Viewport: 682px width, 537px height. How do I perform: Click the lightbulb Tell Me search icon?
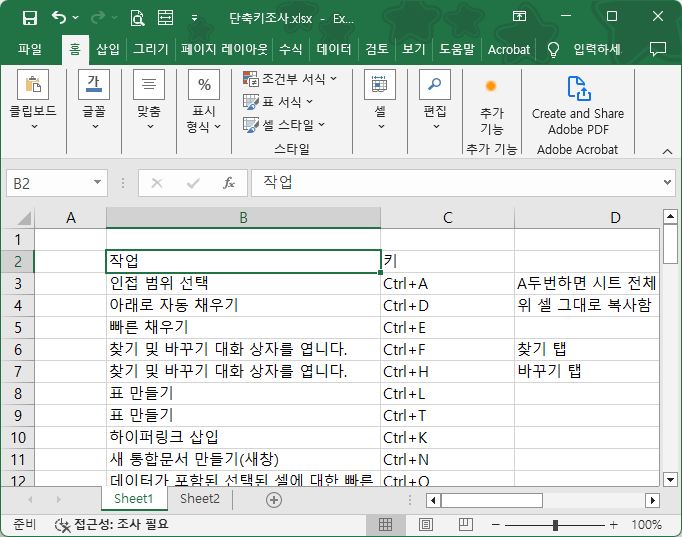pos(553,50)
